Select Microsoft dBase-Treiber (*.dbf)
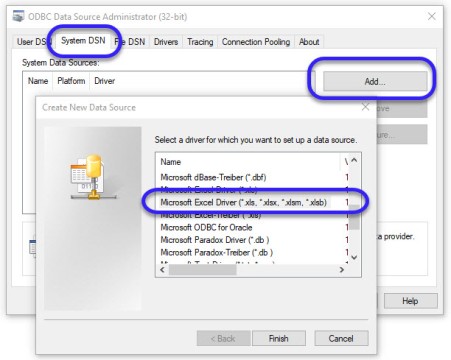Screen dimensions: 451x360 213,177
